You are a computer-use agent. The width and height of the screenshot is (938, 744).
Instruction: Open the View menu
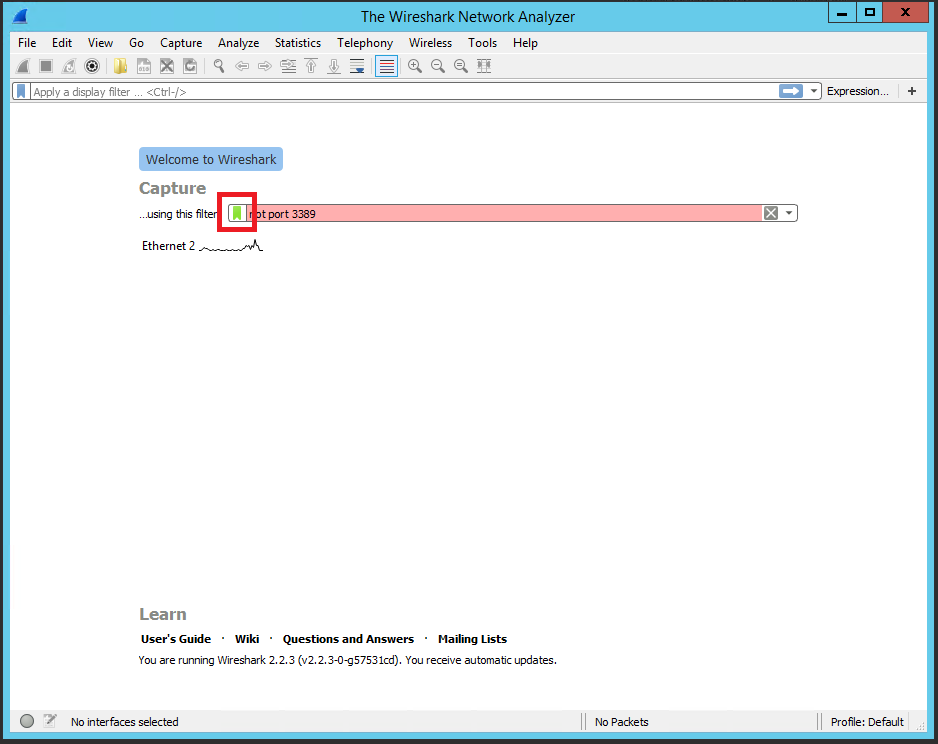pos(100,43)
